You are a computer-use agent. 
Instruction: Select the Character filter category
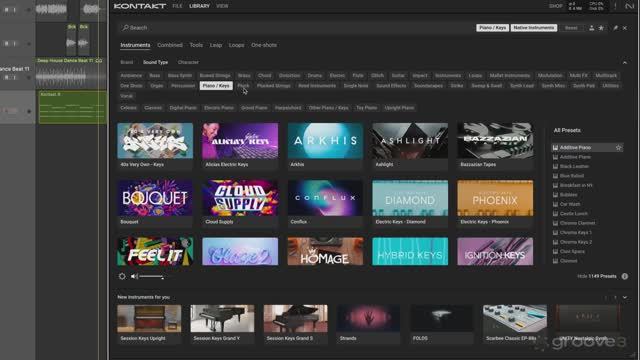[188, 62]
